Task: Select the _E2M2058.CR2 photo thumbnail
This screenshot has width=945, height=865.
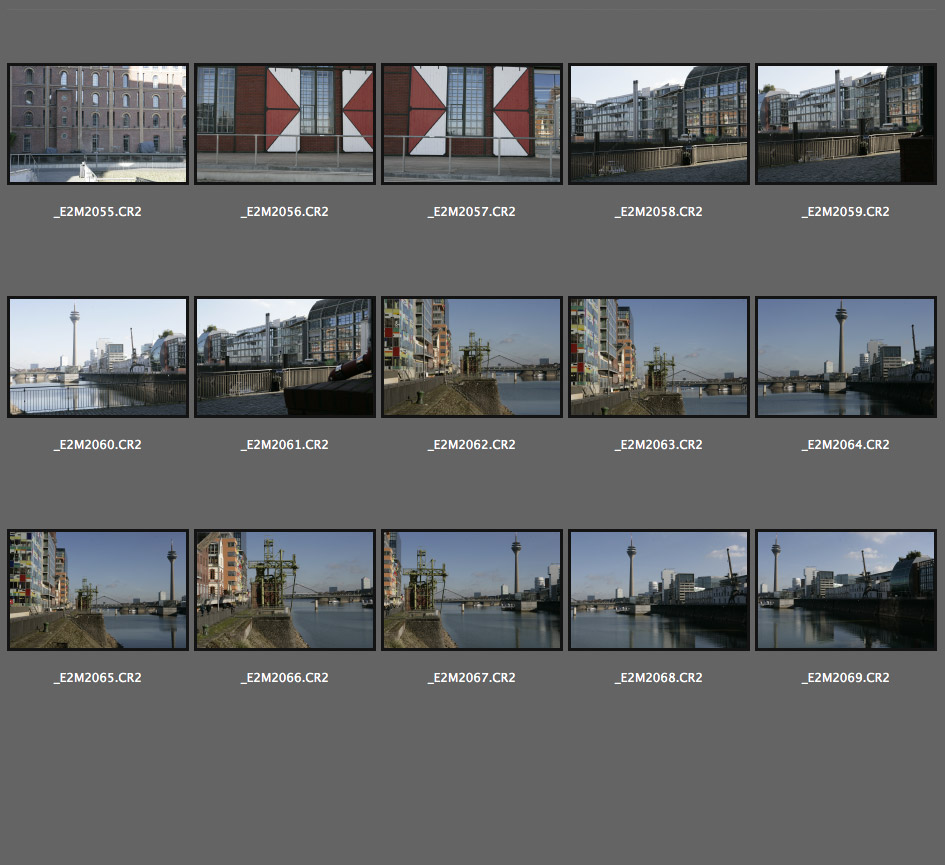Action: pyautogui.click(x=659, y=124)
